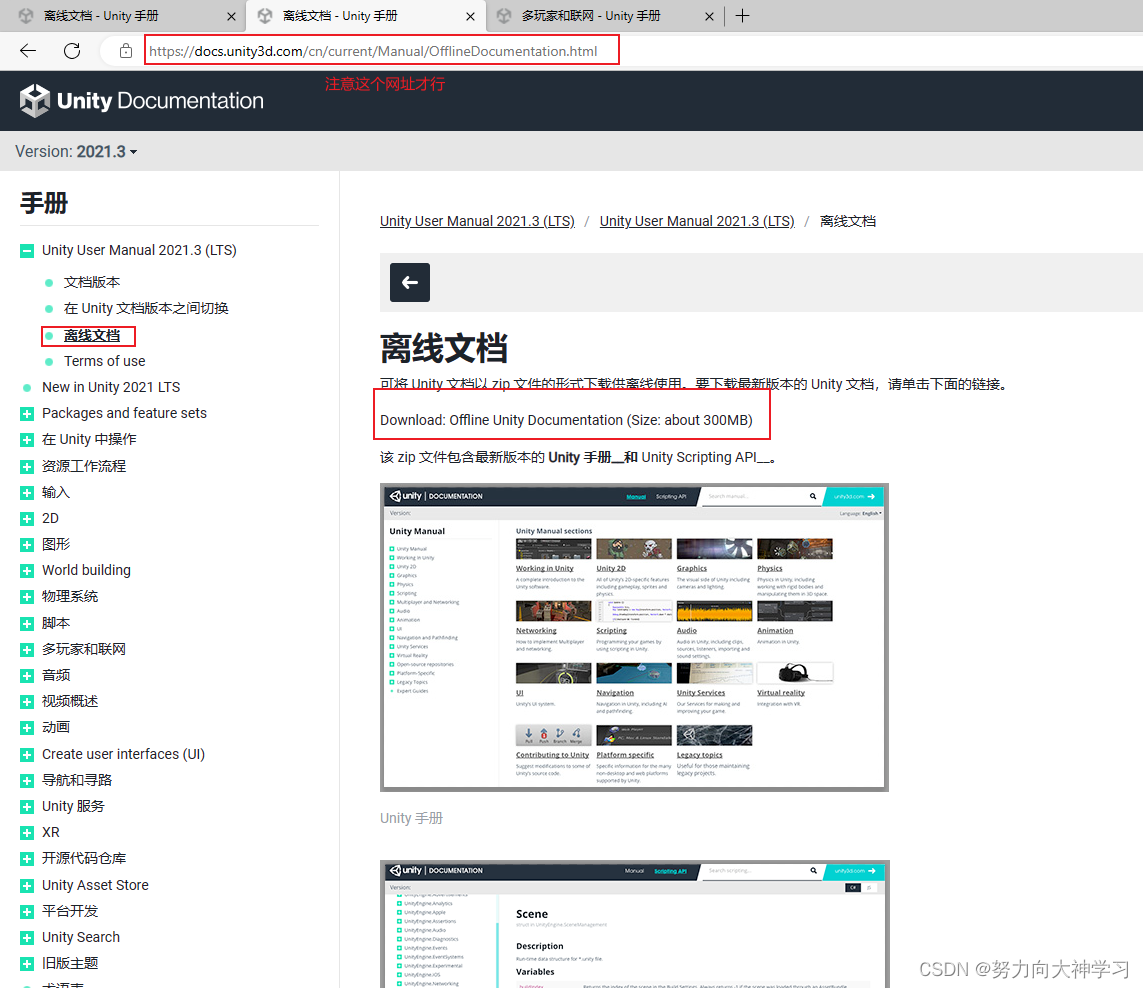Expand the Unity Search section
Viewport: 1143px width, 988px height.
pyautogui.click(x=27, y=938)
